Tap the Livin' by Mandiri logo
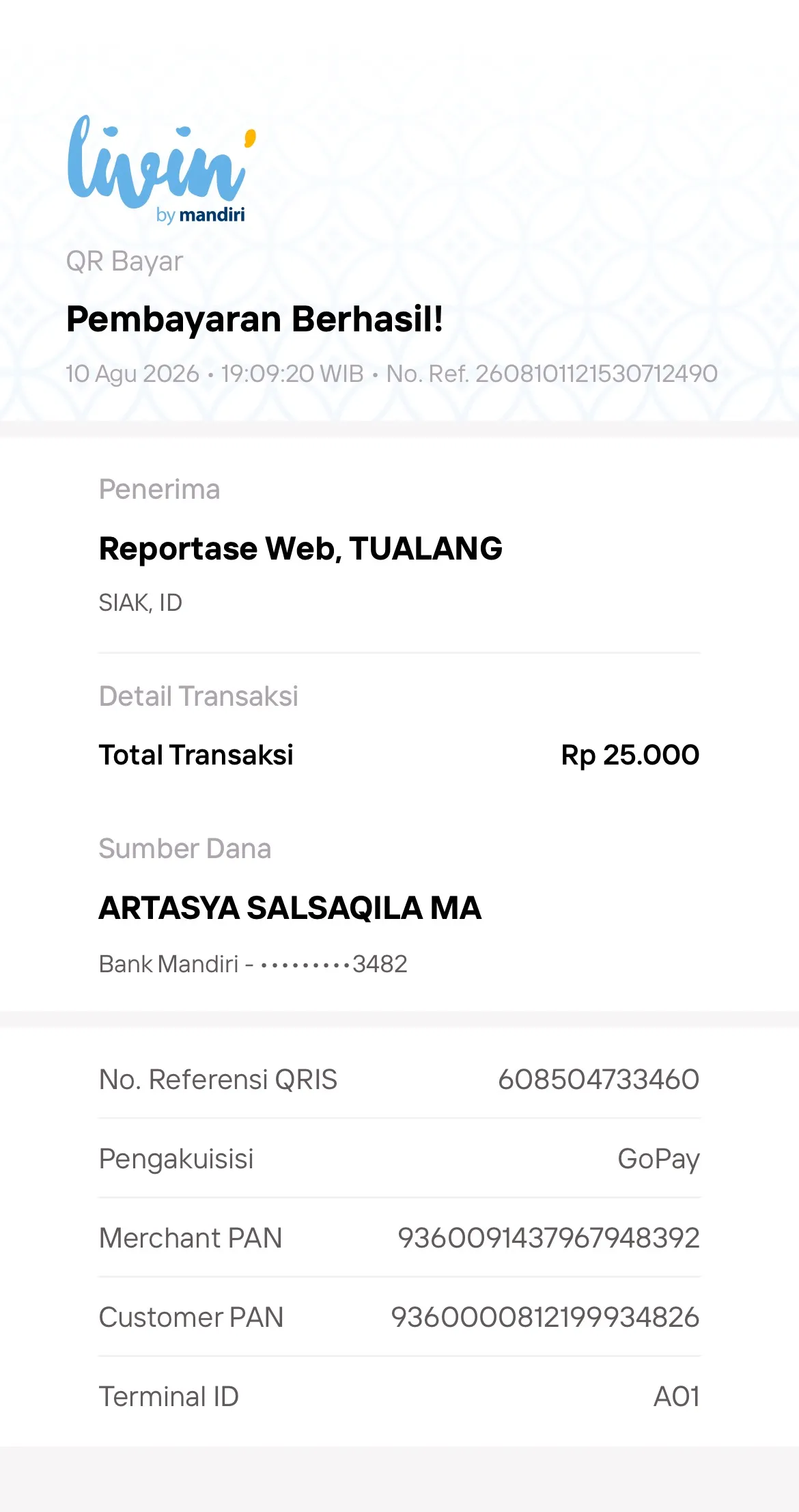This screenshot has width=799, height=1512. [x=162, y=169]
